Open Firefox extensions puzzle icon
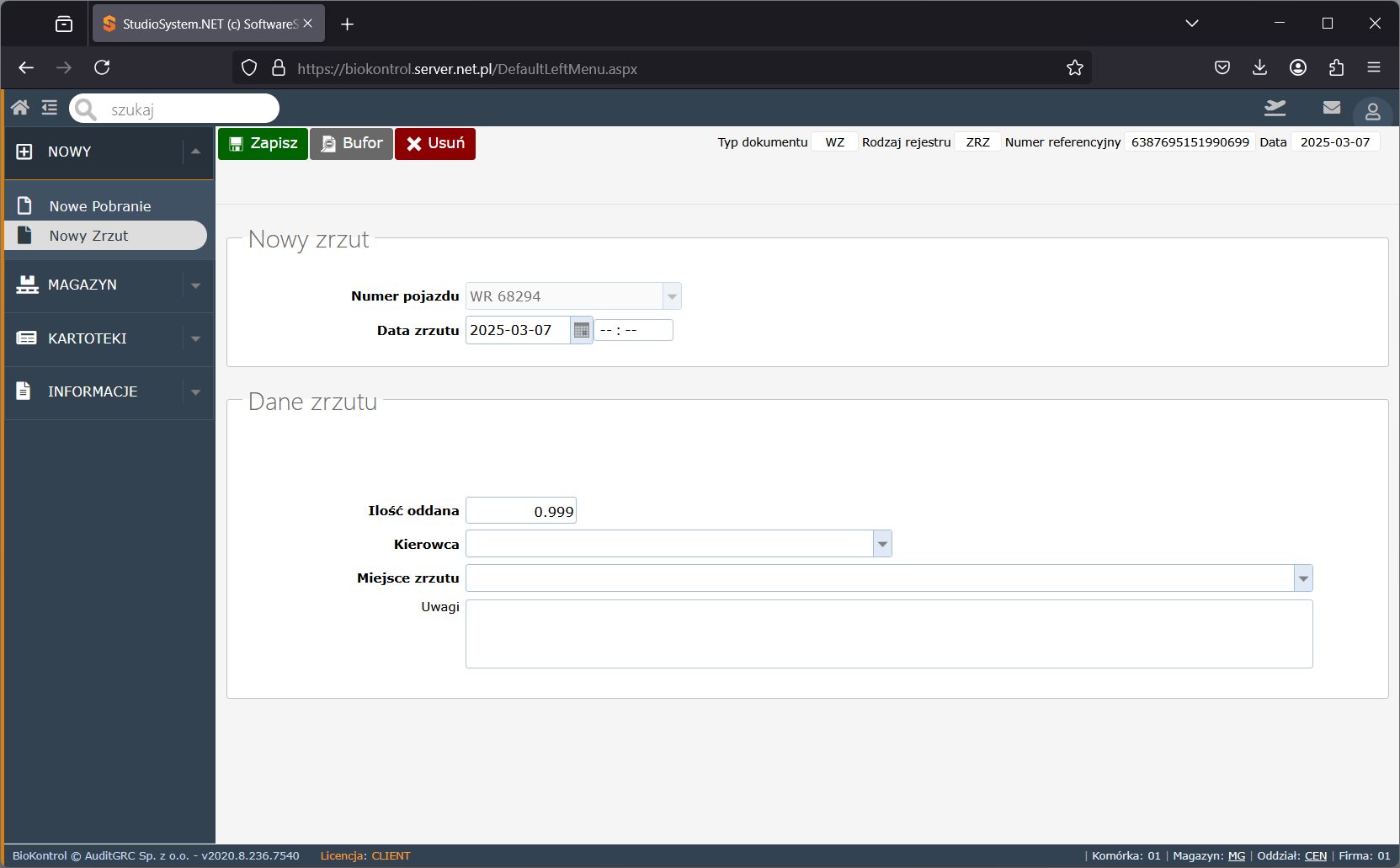The image size is (1400, 868). 1336,68
